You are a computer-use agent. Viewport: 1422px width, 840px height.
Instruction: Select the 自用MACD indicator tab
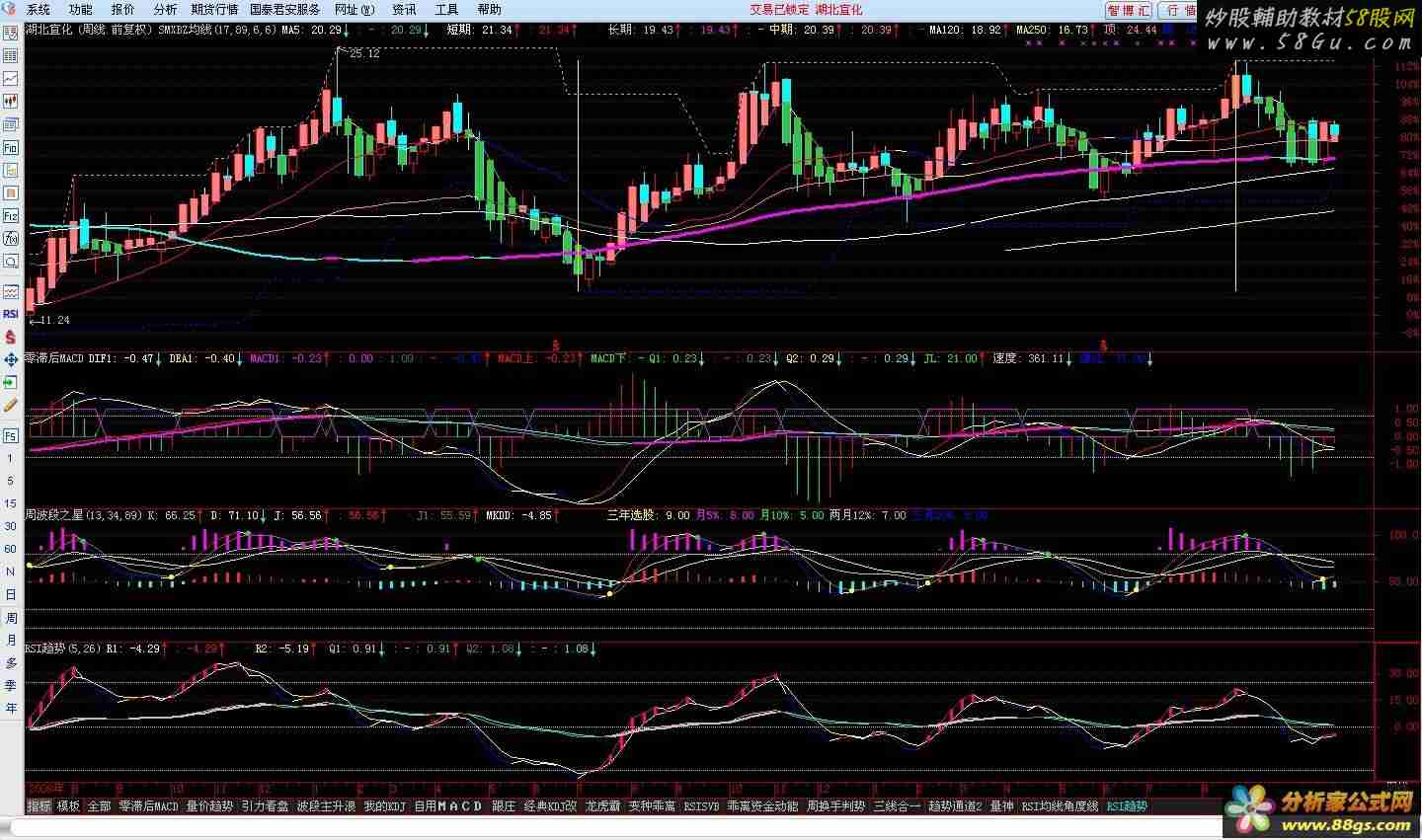point(448,806)
